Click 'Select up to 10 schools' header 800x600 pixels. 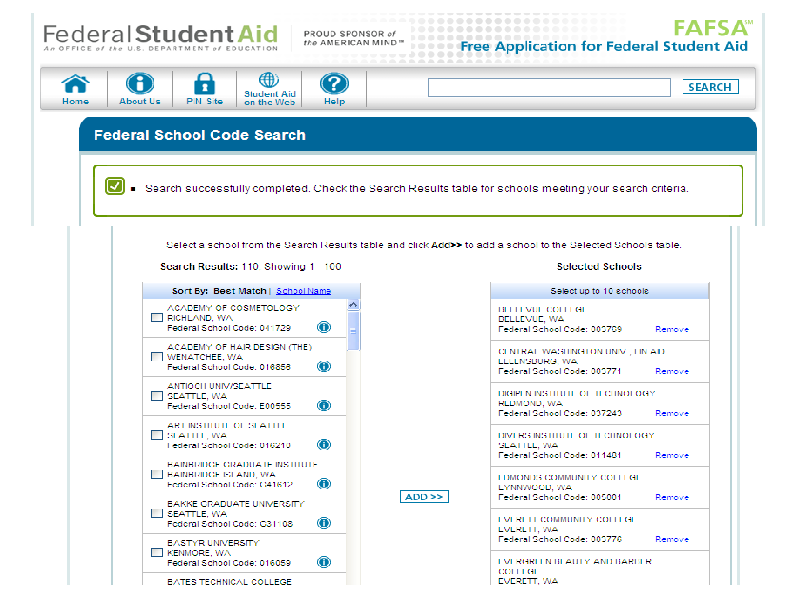click(x=599, y=291)
